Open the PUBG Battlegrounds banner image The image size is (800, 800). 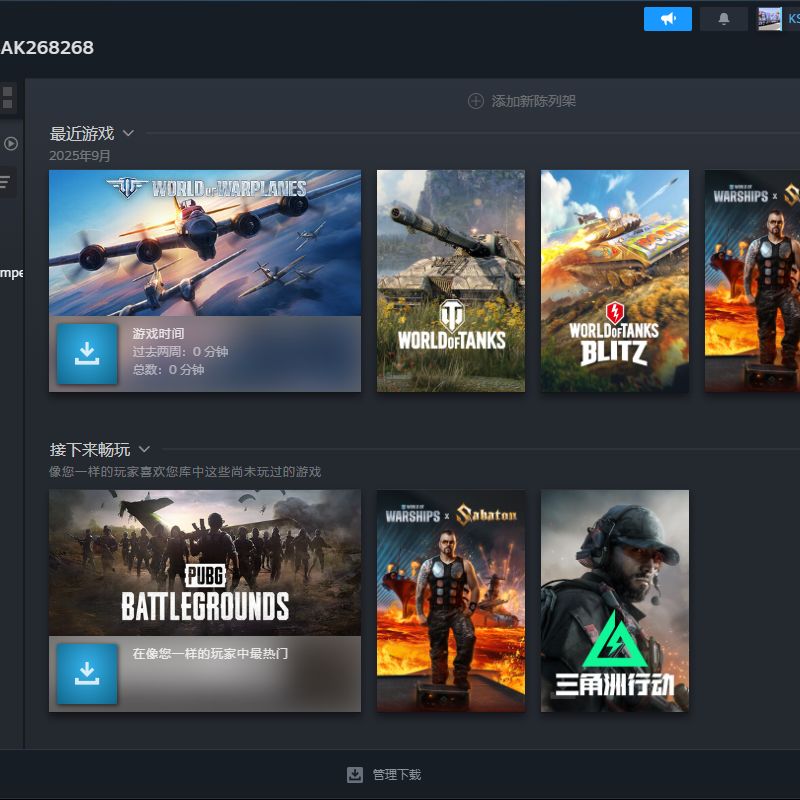pyautogui.click(x=204, y=562)
